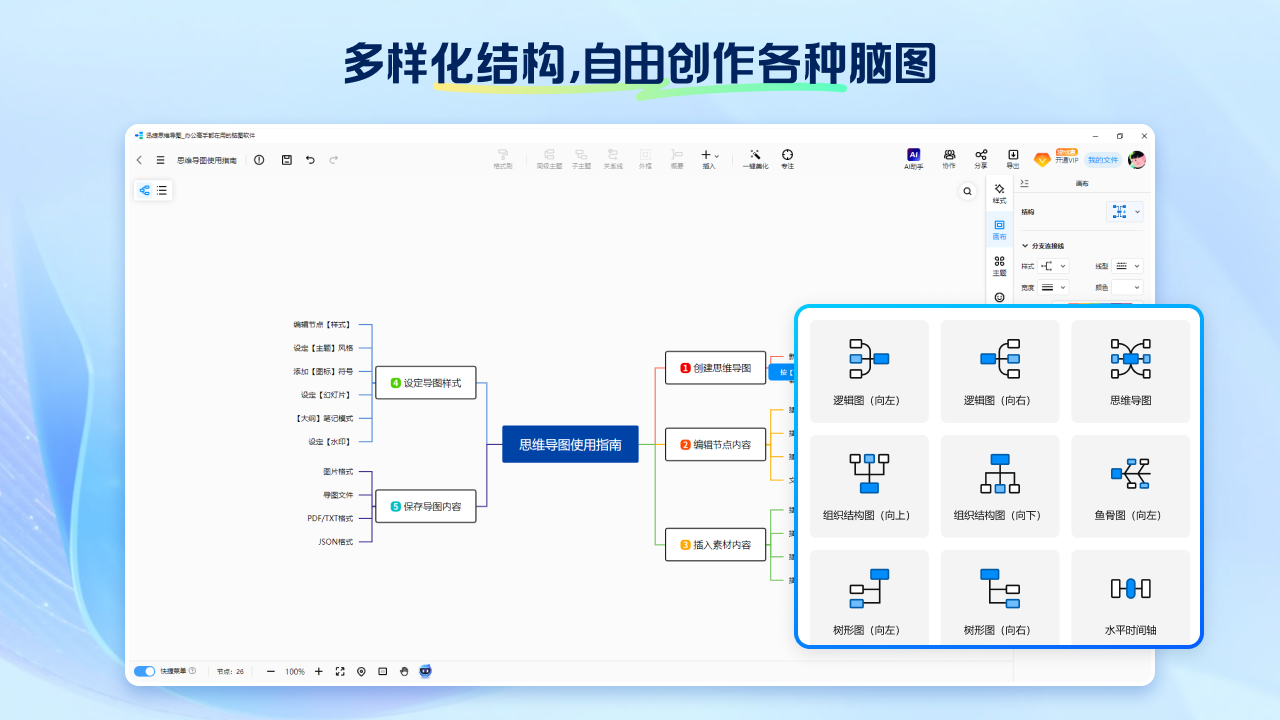The width and height of the screenshot is (1280, 720).
Task: Activate the hand pan tool in status bar
Action: (x=404, y=671)
